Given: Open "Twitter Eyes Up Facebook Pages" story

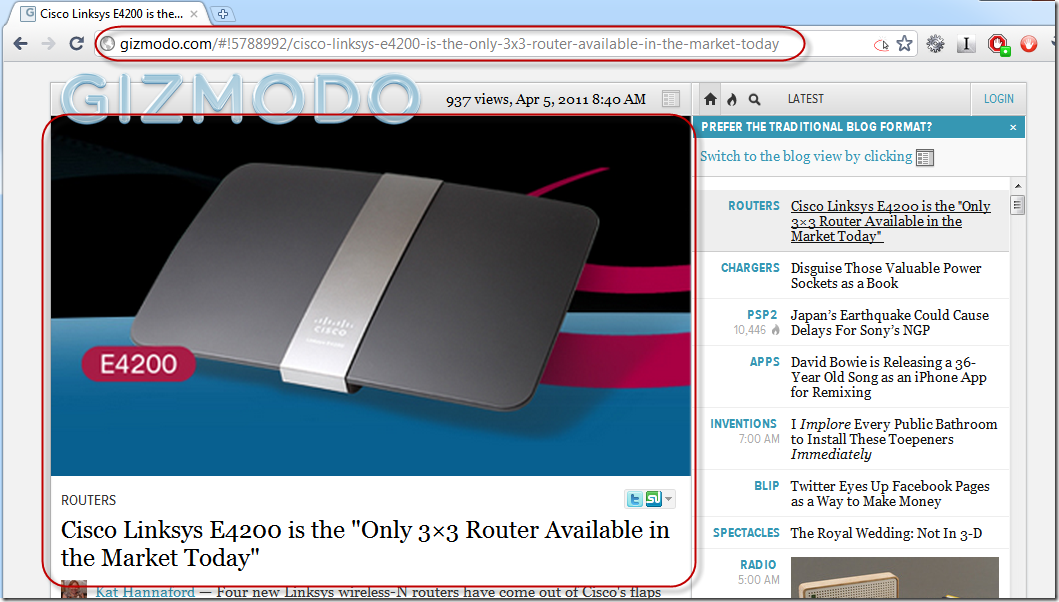Looking at the screenshot, I should pyautogui.click(x=889, y=494).
